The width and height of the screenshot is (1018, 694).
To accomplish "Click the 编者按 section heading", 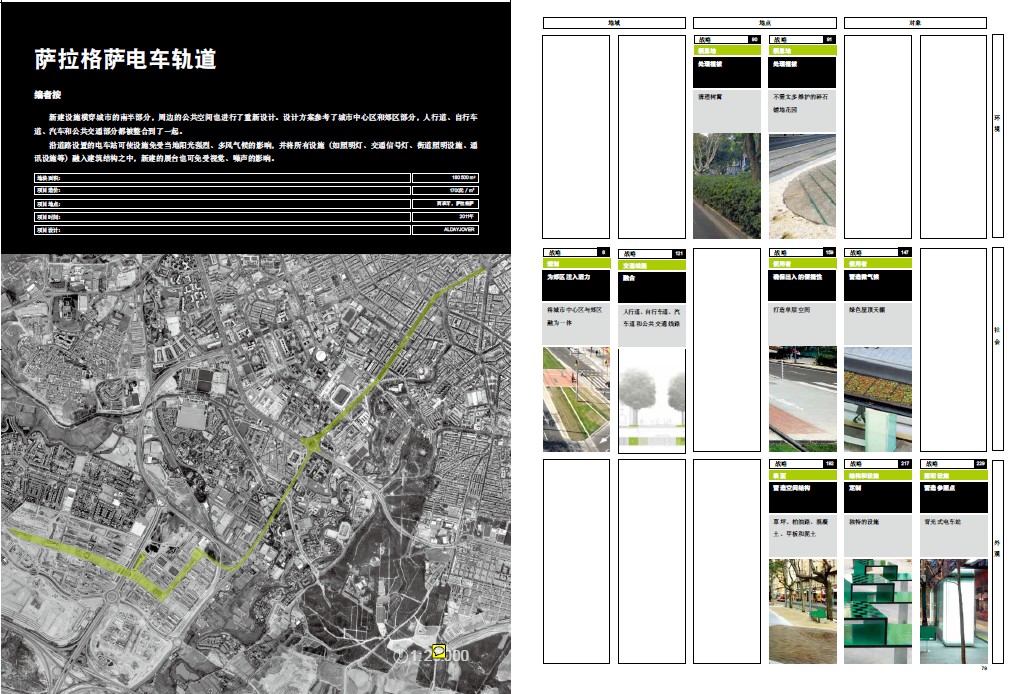I will [x=49, y=97].
